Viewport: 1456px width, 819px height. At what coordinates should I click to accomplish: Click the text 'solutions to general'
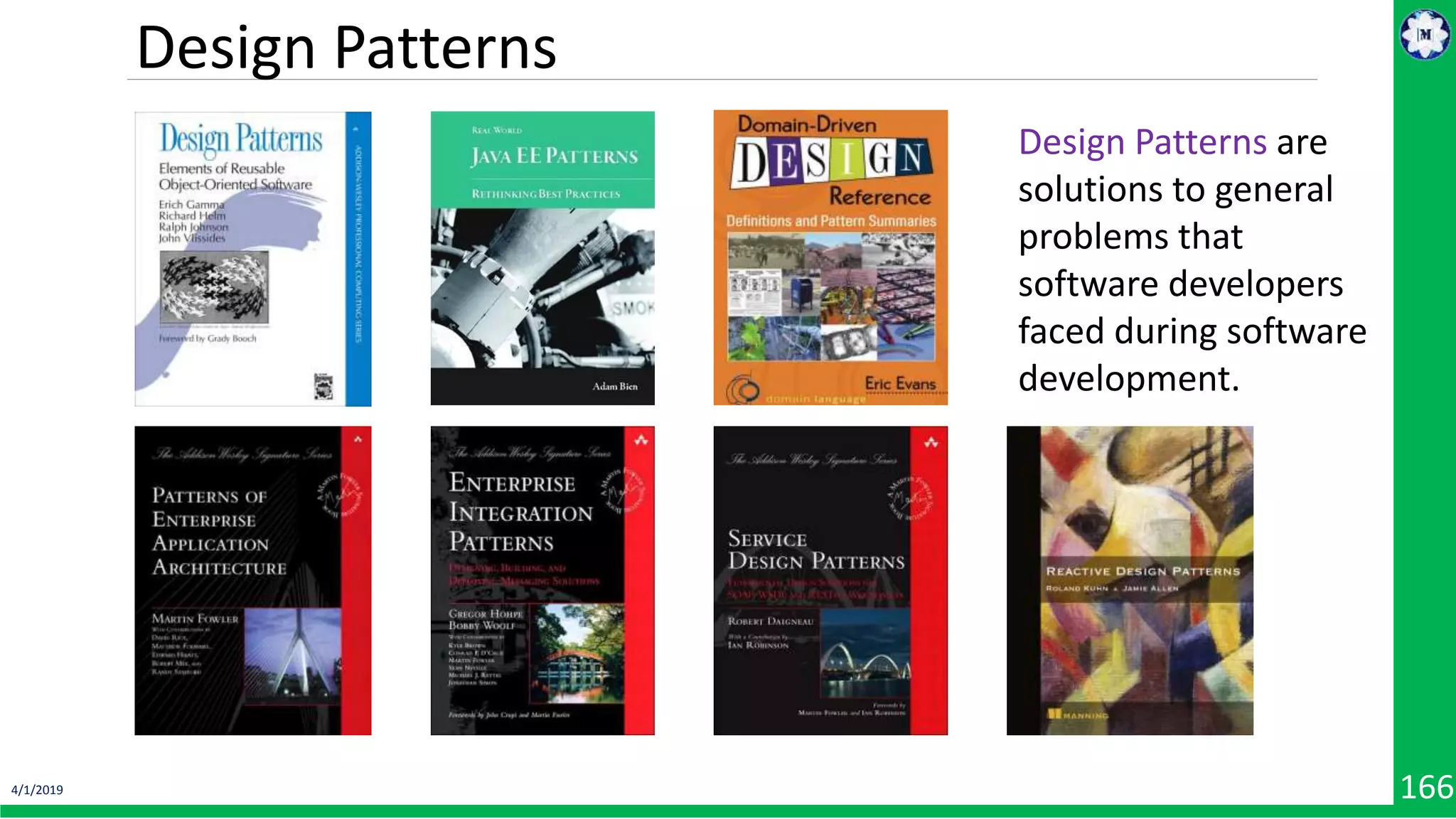[x=1176, y=190]
